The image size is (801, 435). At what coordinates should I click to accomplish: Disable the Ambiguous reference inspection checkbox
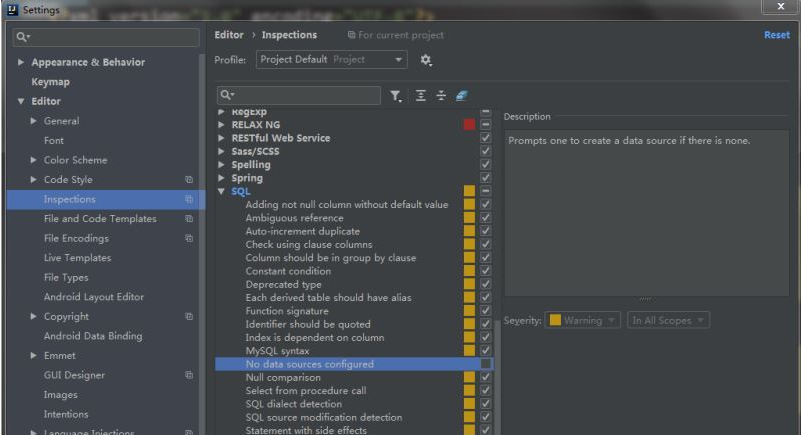485,218
